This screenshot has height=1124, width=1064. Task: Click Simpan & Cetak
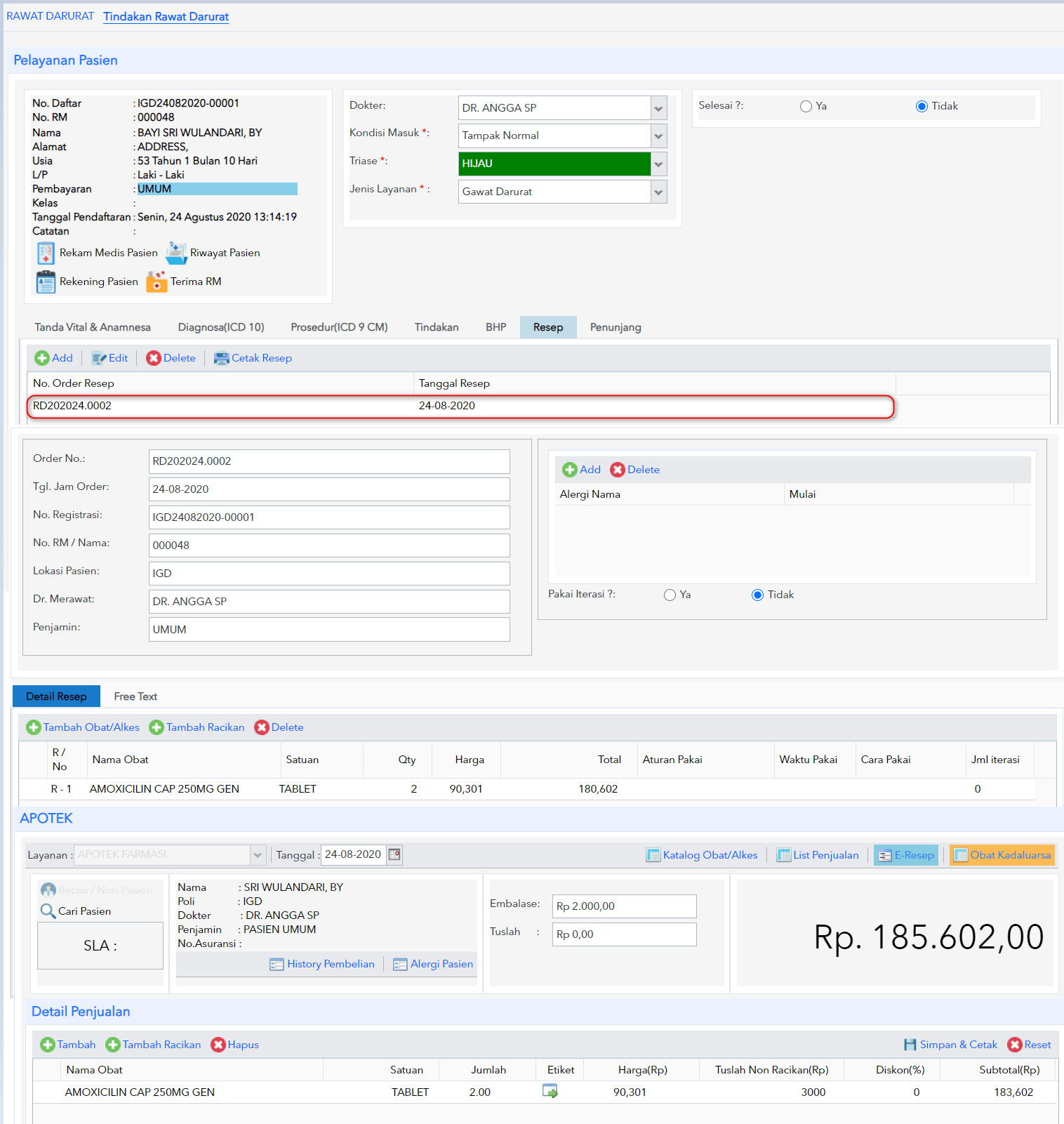point(950,1045)
